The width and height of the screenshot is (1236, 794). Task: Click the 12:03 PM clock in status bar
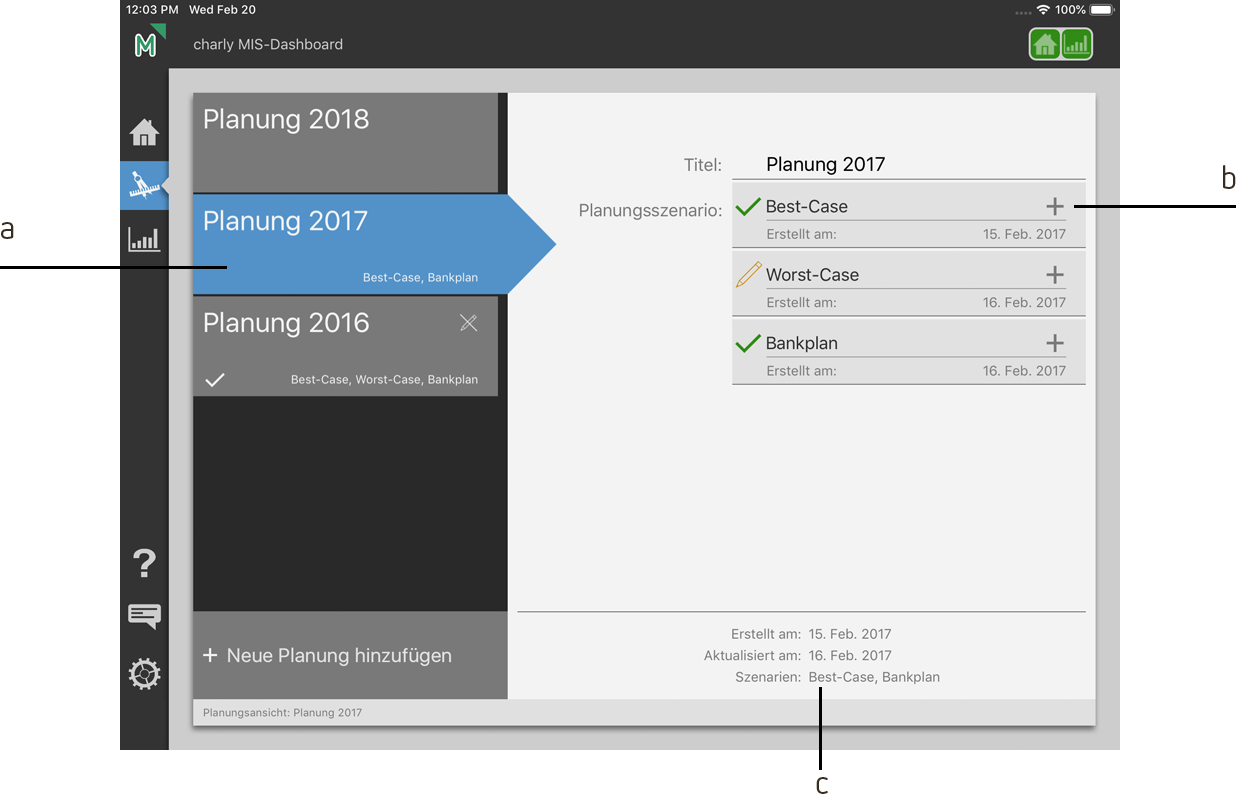152,9
